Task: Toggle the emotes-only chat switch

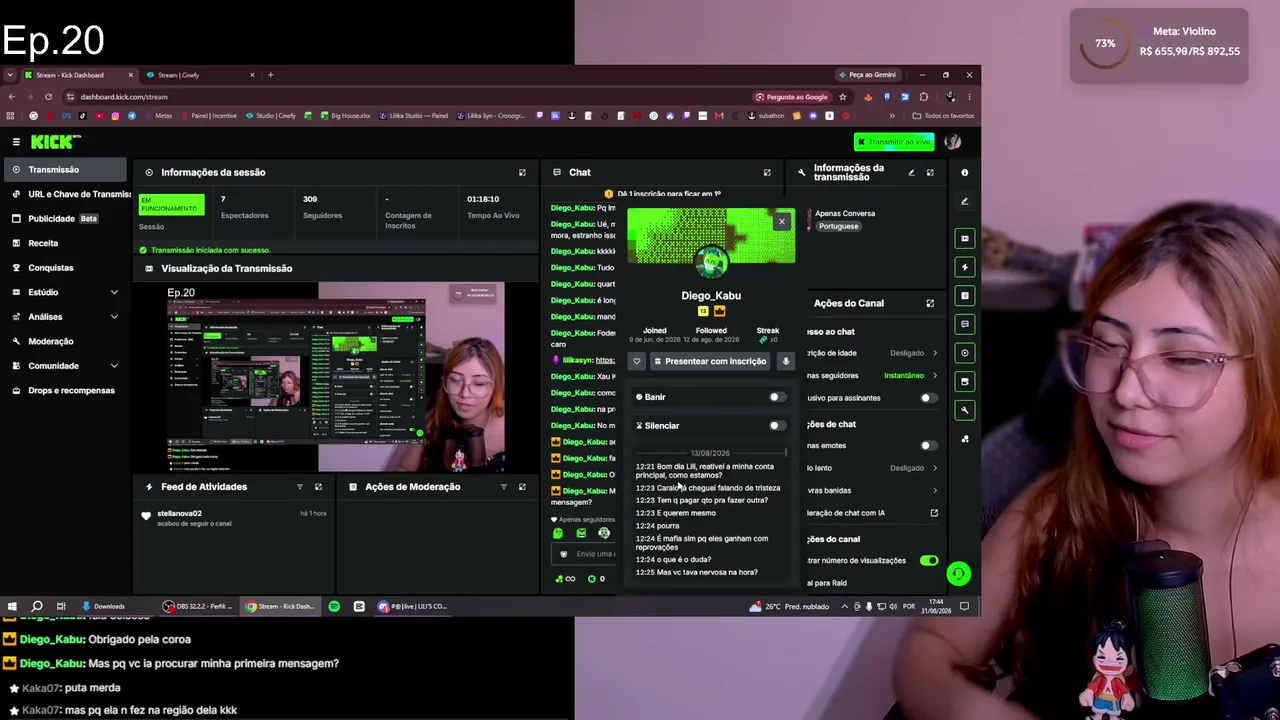Action: coord(928,446)
